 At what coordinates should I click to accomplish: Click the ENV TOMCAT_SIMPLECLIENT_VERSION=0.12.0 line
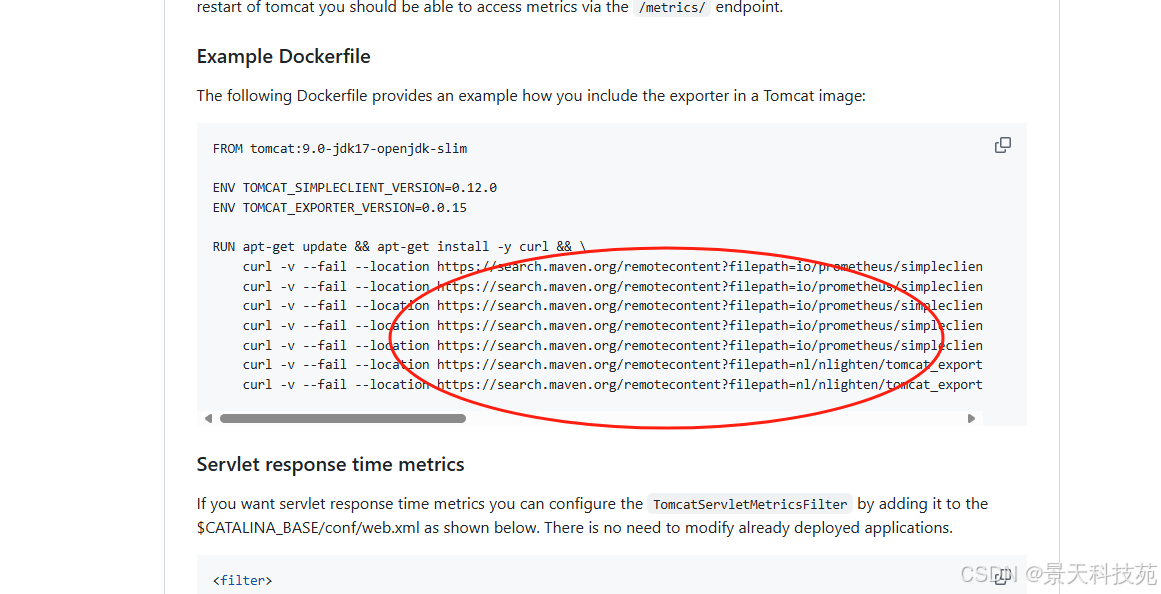354,188
